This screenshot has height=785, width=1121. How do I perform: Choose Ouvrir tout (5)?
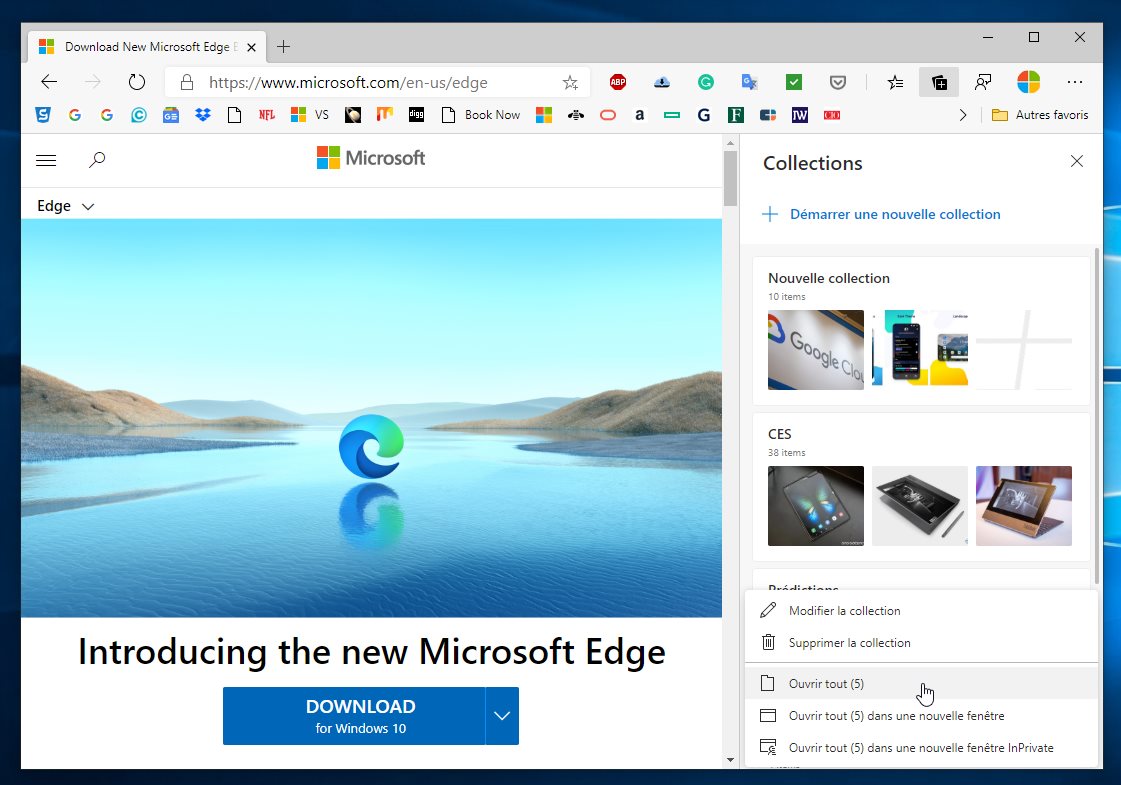921,683
